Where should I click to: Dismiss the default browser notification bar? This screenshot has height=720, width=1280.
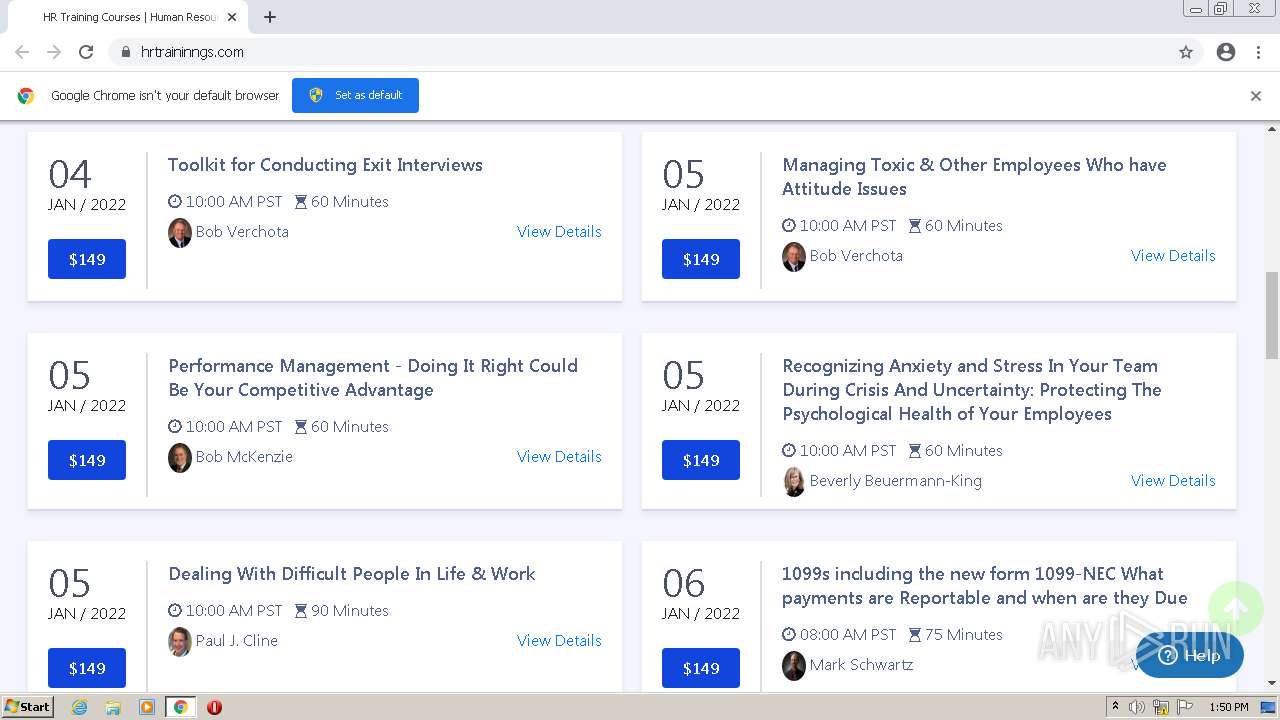click(1255, 96)
